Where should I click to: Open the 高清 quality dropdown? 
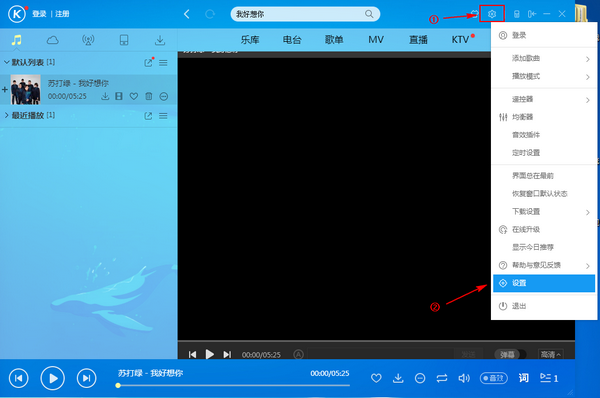(x=551, y=355)
